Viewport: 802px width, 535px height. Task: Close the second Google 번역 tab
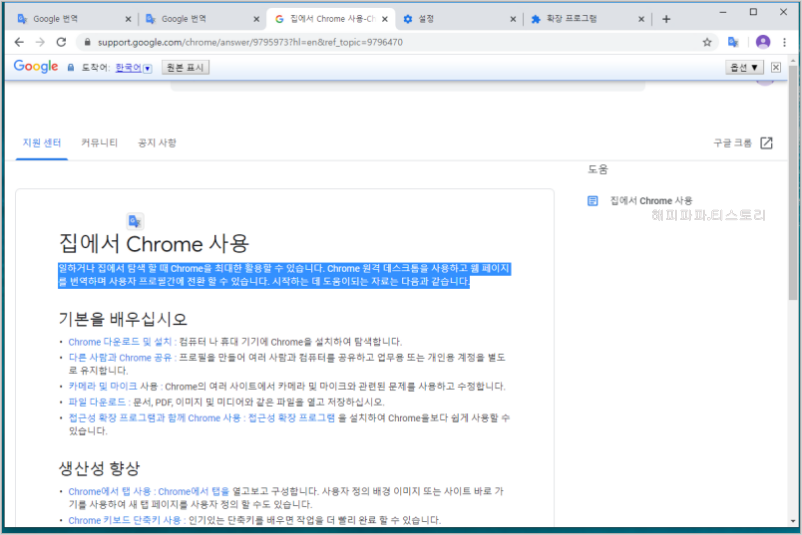(256, 19)
